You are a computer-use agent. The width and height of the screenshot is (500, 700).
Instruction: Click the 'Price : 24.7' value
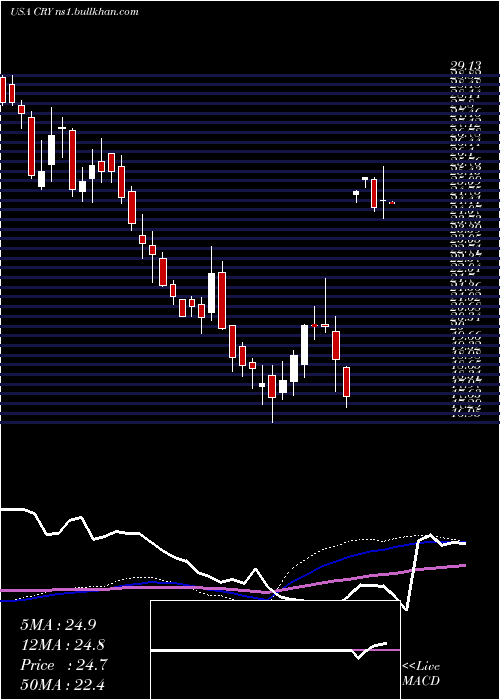pyautogui.click(x=63, y=665)
